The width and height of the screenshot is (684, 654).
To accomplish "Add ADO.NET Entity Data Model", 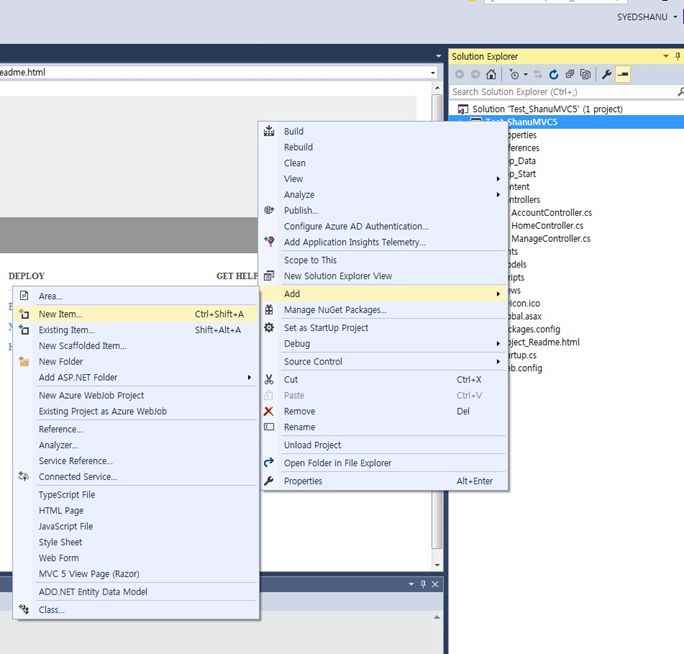I will coord(93,592).
